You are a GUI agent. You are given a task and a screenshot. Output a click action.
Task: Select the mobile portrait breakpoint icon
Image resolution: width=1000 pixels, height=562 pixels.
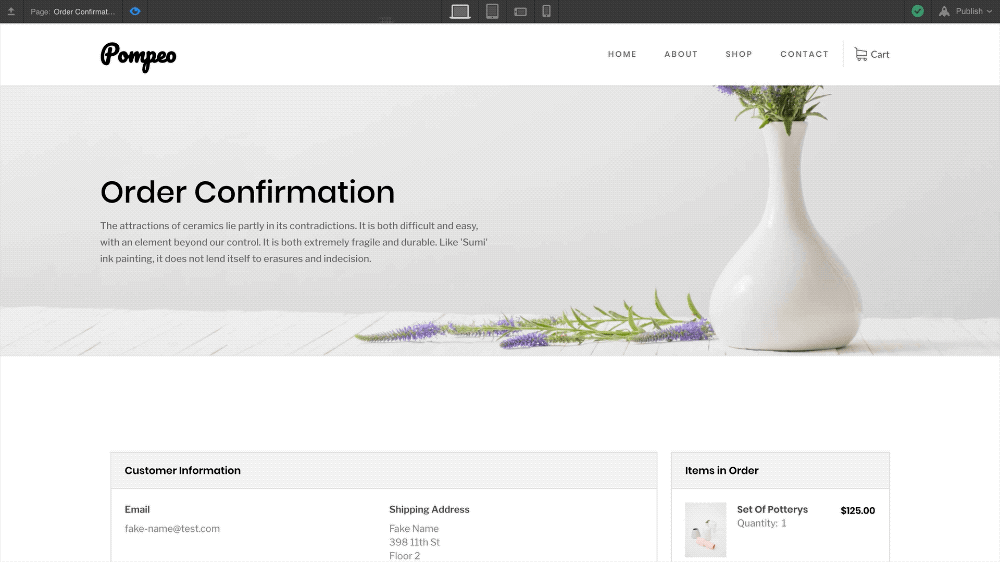[x=547, y=11]
